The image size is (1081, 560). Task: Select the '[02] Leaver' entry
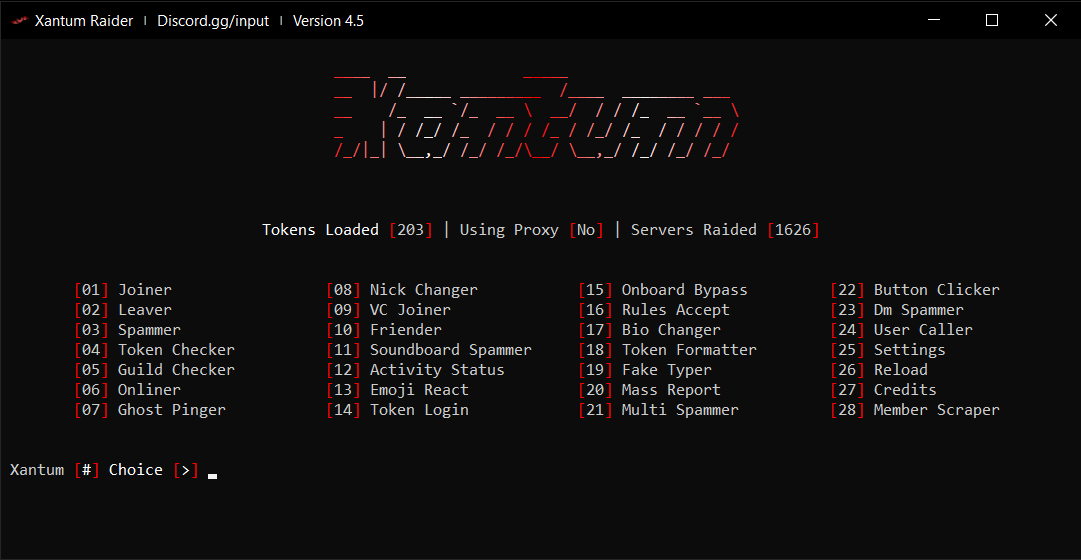(123, 310)
